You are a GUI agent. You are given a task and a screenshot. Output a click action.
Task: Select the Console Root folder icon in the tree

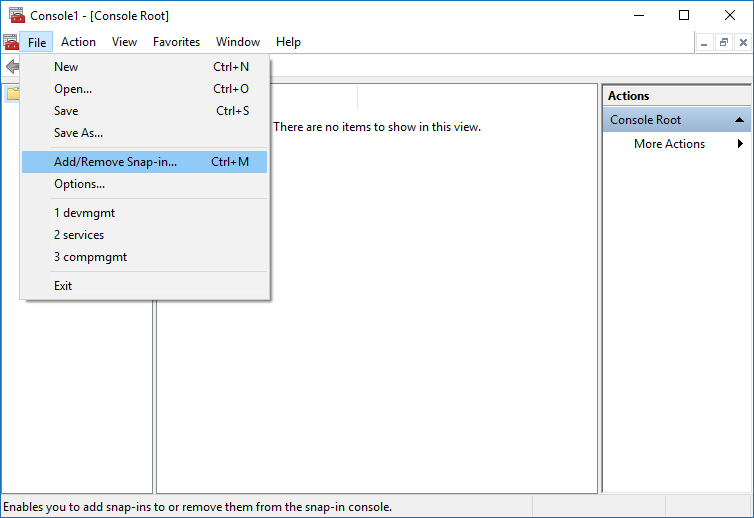[13, 94]
